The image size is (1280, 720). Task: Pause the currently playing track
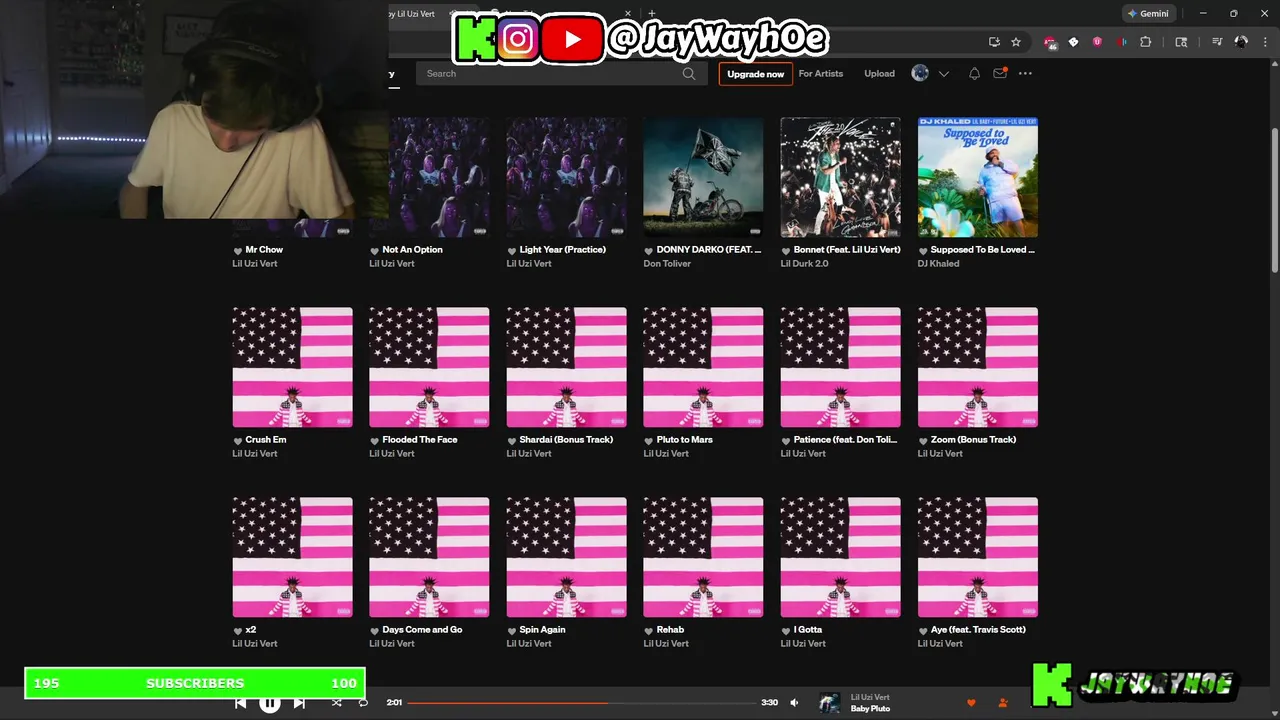click(x=270, y=703)
